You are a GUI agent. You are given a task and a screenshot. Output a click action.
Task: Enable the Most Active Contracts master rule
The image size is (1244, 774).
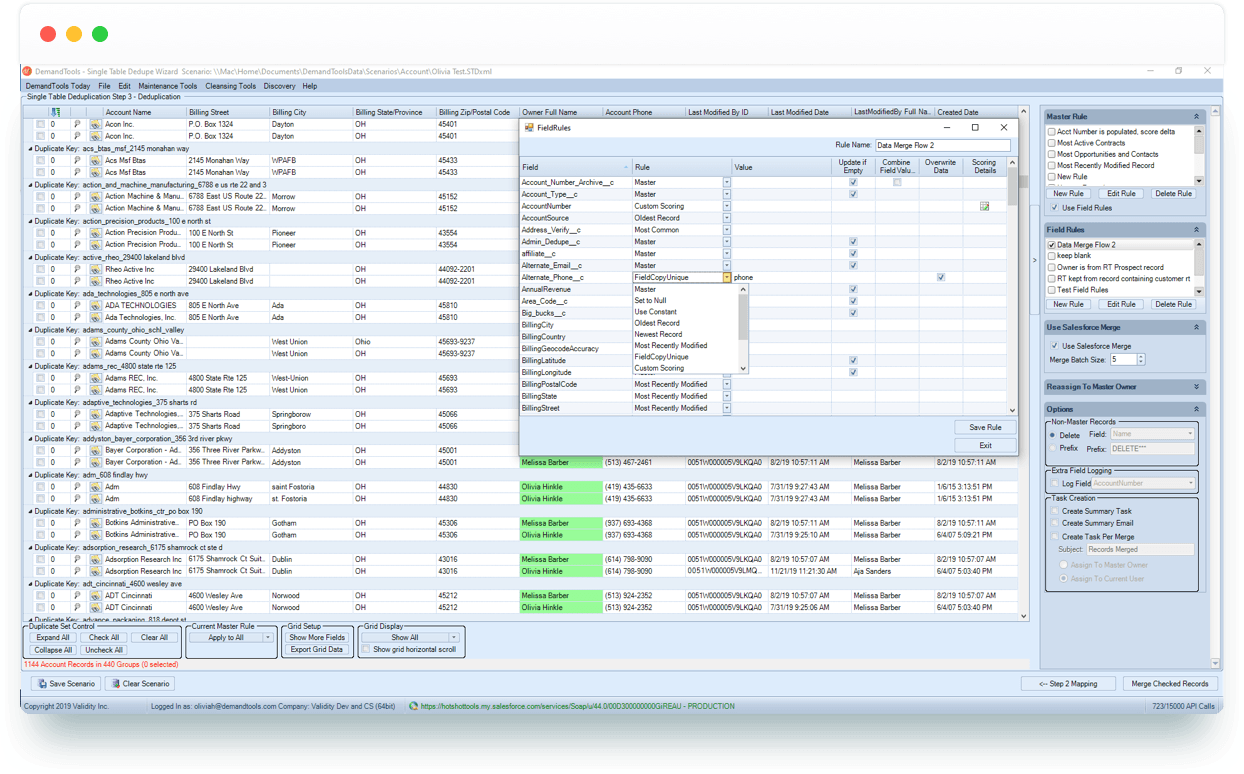[1052, 143]
